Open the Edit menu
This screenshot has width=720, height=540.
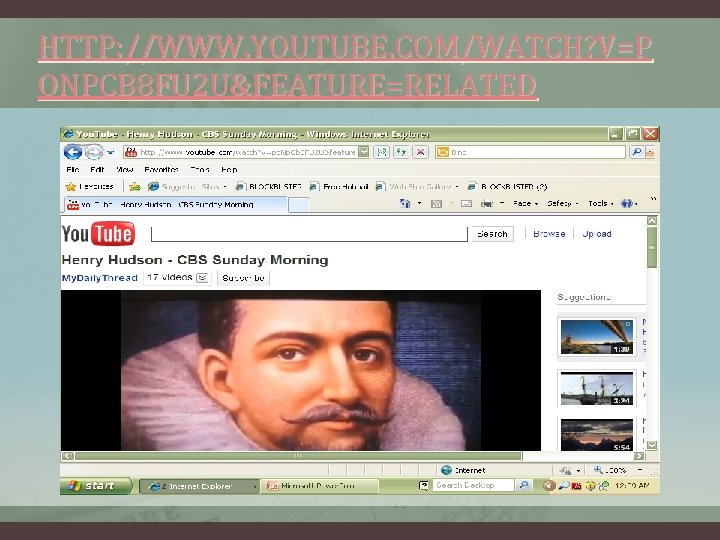97,169
